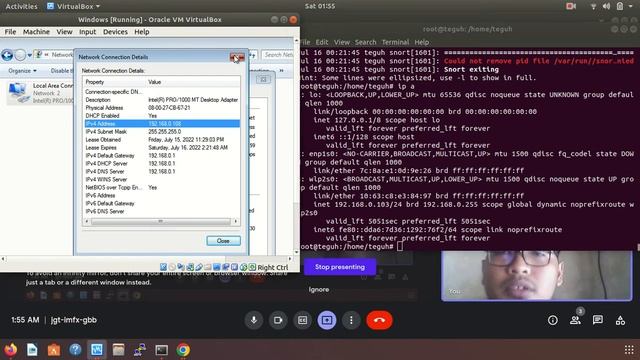
Task: Open Files manager icon in dock
Action: coord(118,350)
